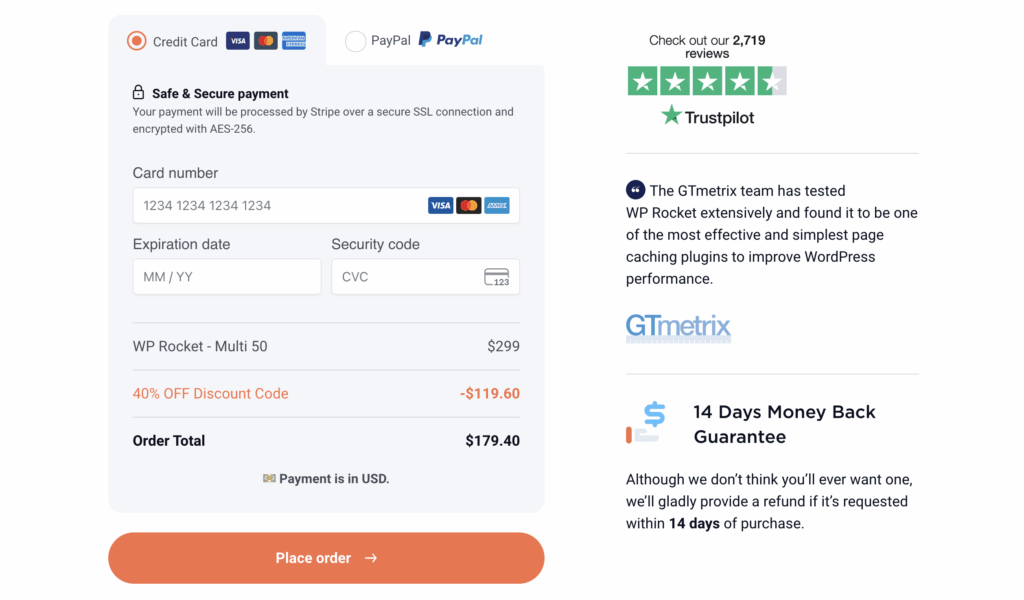Click the PayPal logo in tab
The image size is (1024, 600).
click(451, 40)
